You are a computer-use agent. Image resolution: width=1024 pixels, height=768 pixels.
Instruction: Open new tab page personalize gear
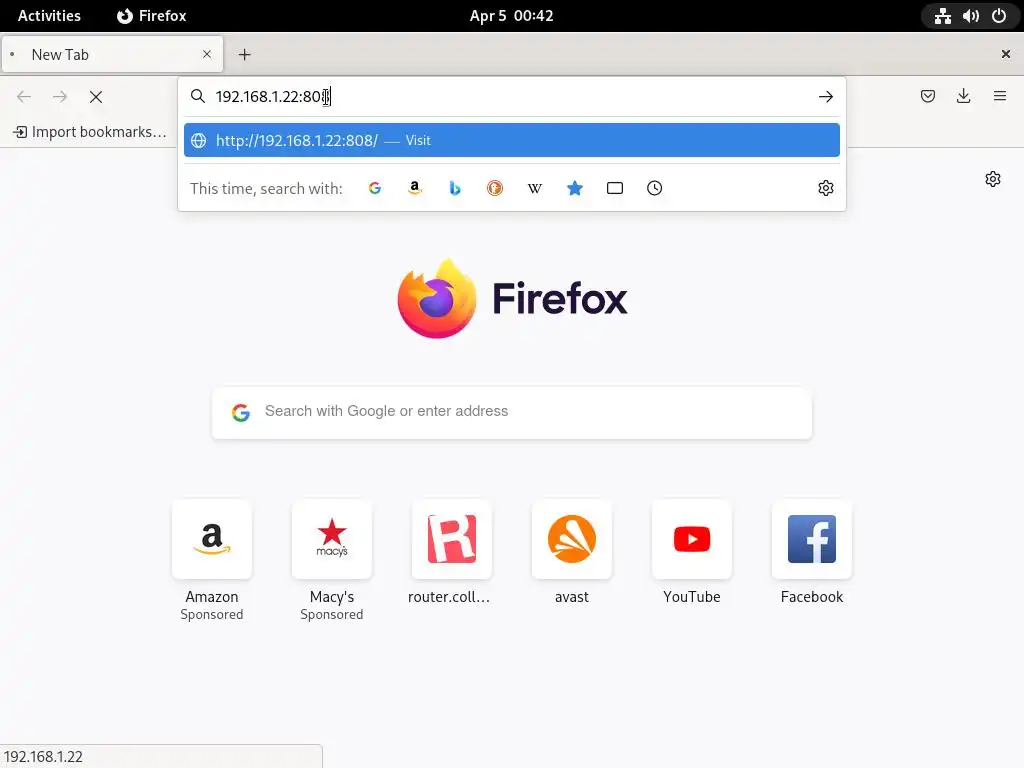coord(993,179)
